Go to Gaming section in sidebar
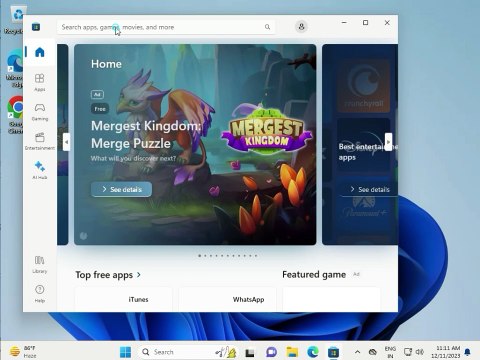This screenshot has width=480, height=360. pyautogui.click(x=40, y=112)
